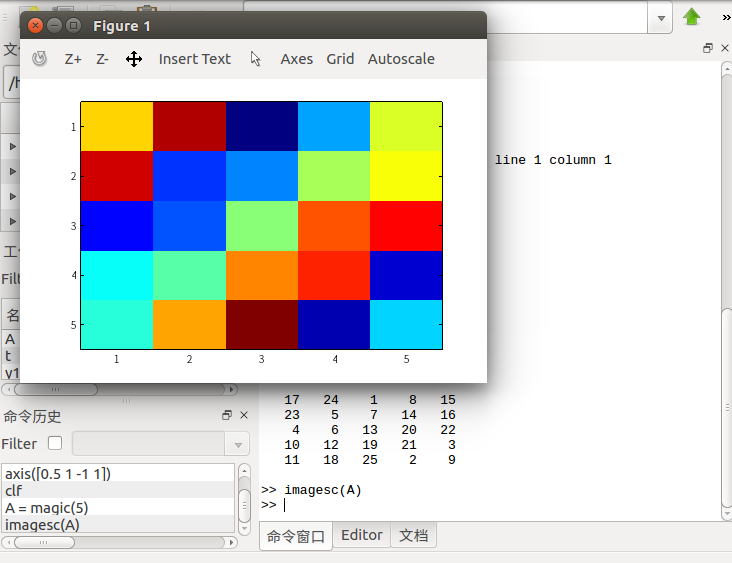Viewport: 732px width, 563px height.
Task: Select 'A = magic(5)' history entry
Action: (x=118, y=507)
